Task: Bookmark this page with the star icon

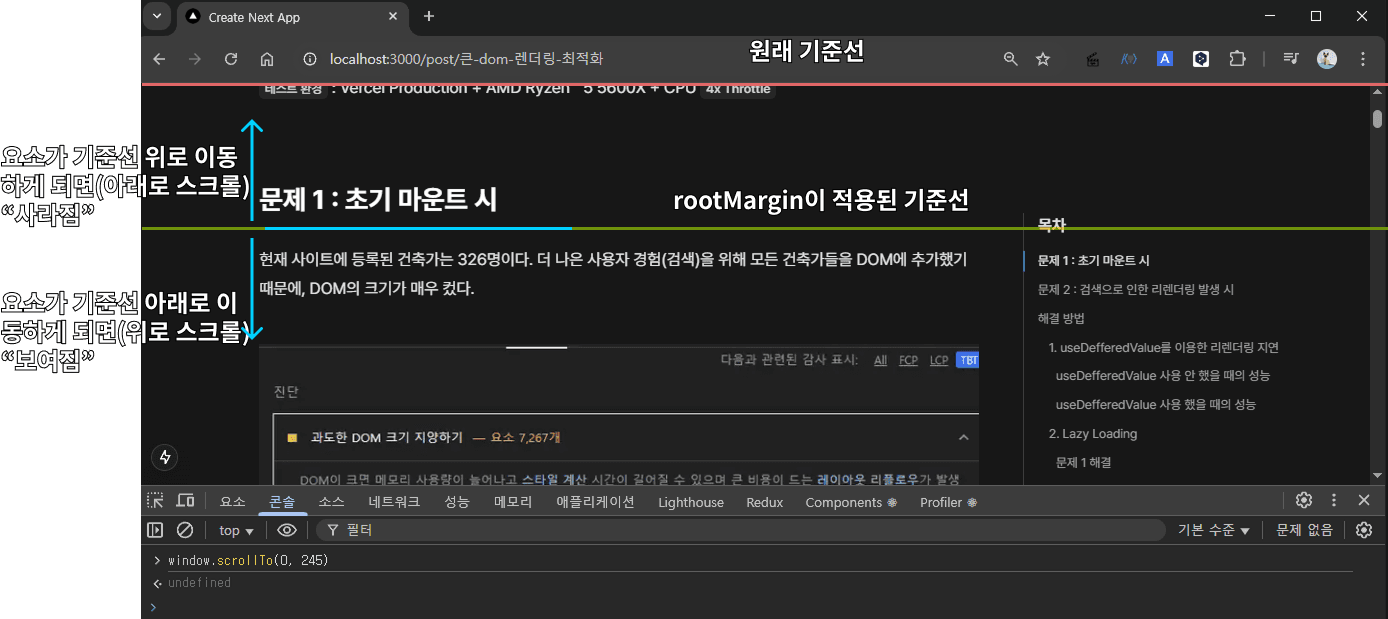Action: [x=1043, y=59]
